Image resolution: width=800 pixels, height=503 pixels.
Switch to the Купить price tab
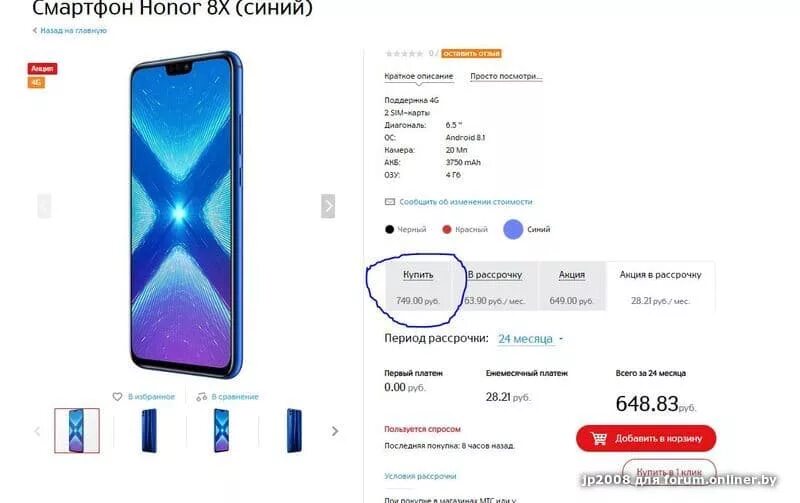coord(418,286)
